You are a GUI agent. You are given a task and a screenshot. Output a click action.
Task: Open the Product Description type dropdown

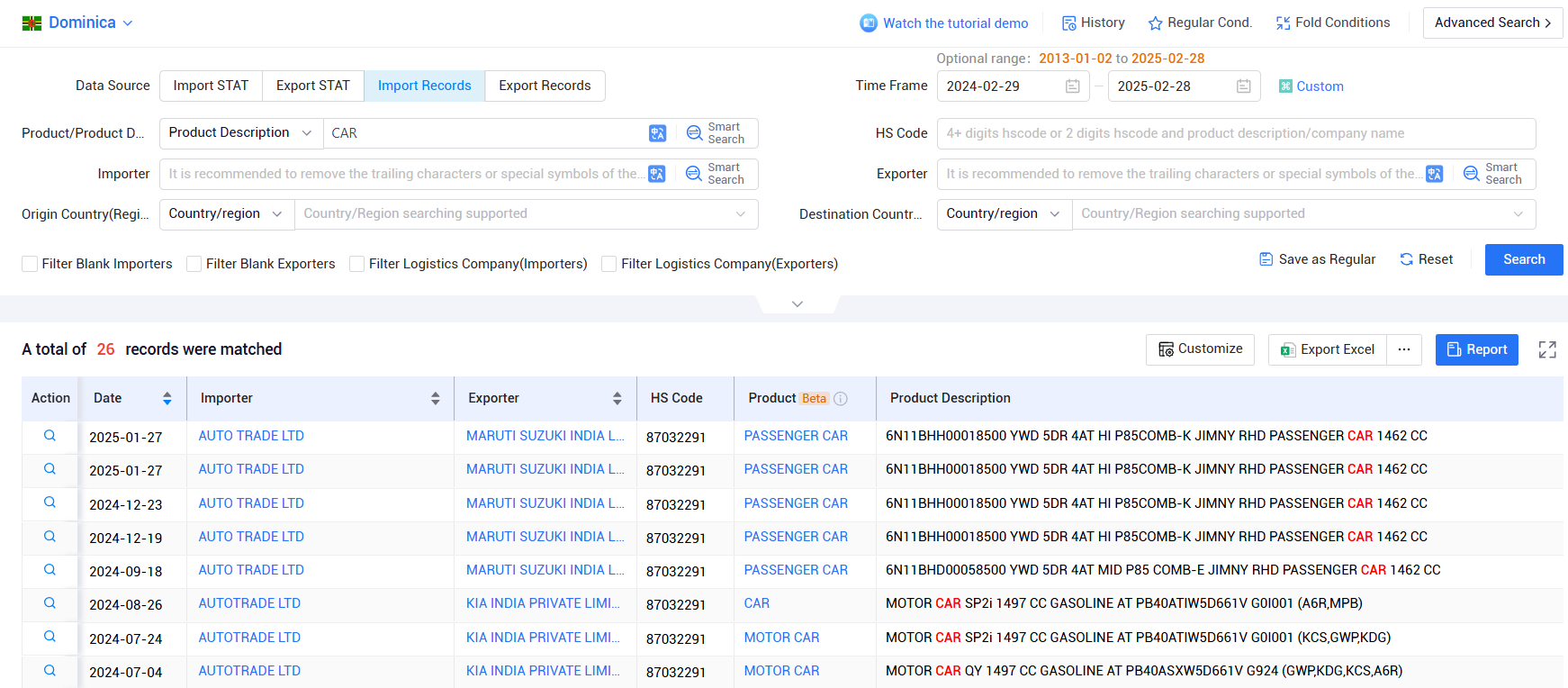(240, 133)
